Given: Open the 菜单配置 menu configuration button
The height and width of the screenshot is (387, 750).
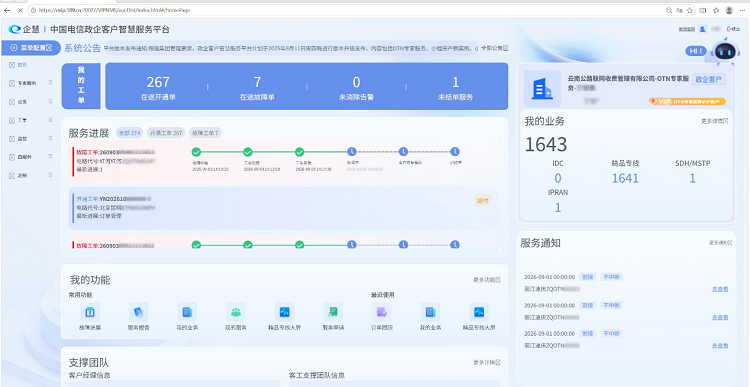Looking at the screenshot, I should tap(31, 48).
